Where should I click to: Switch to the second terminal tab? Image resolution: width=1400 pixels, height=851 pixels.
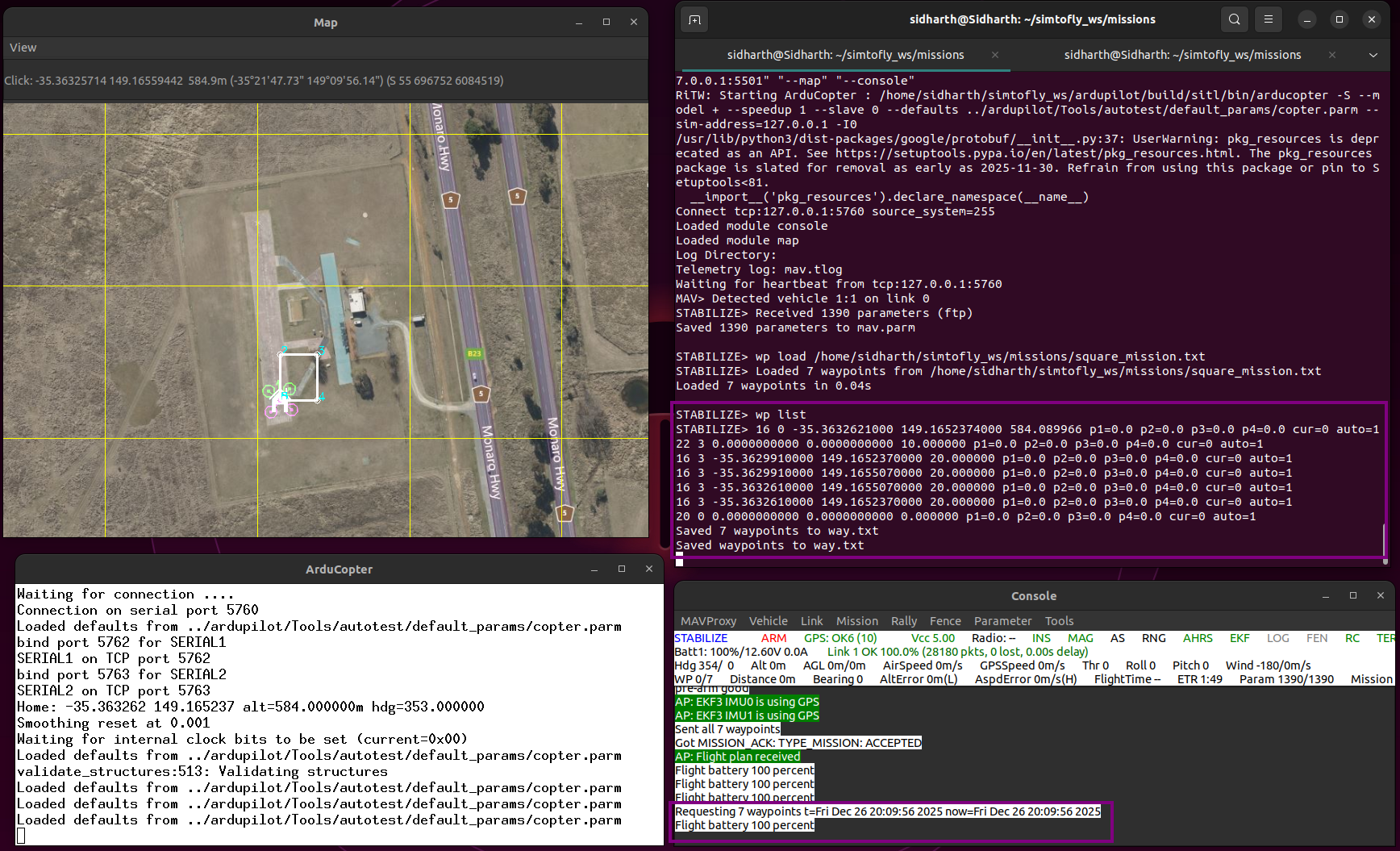[1182, 55]
